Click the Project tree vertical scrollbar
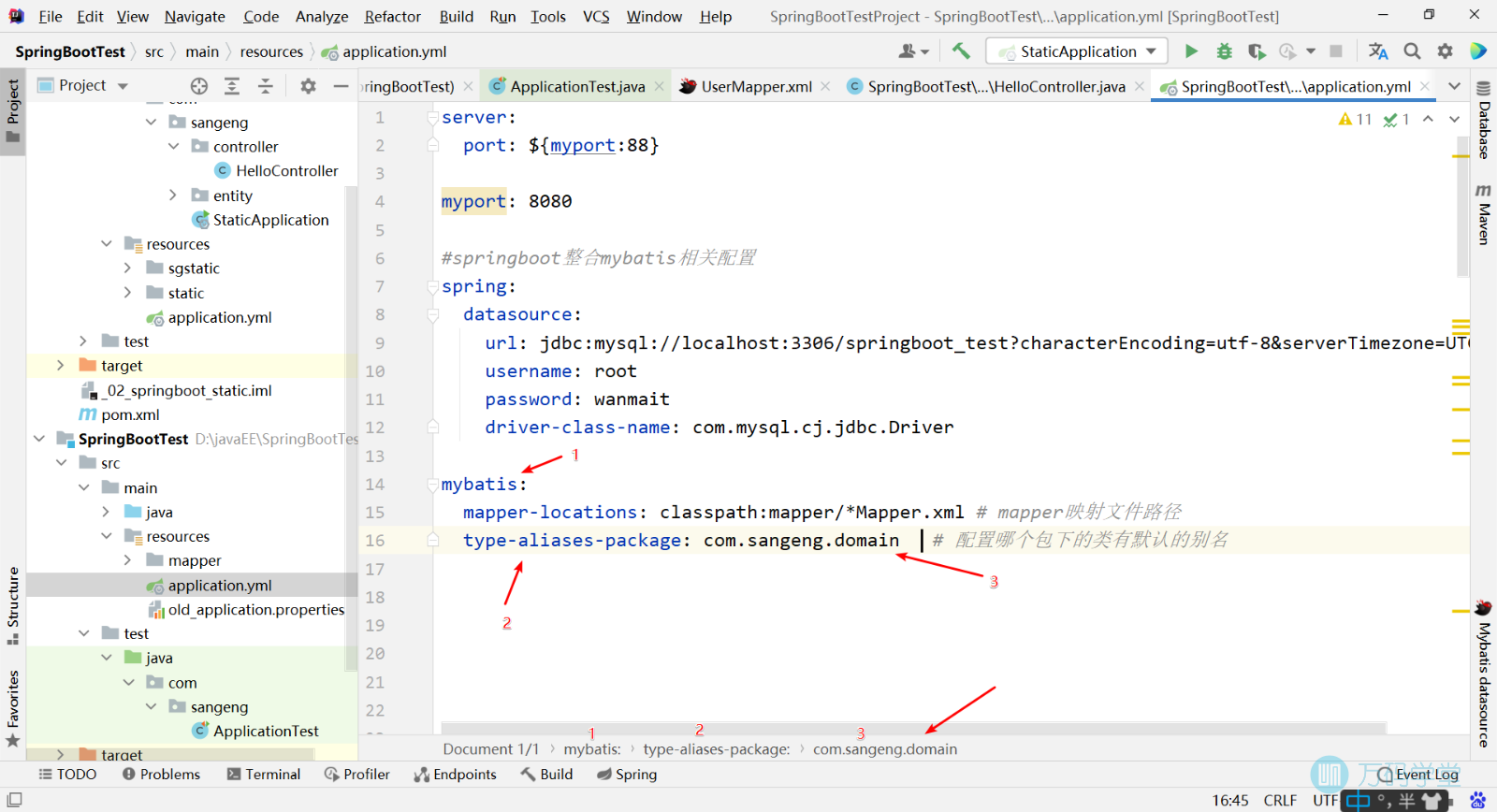 [x=352, y=428]
